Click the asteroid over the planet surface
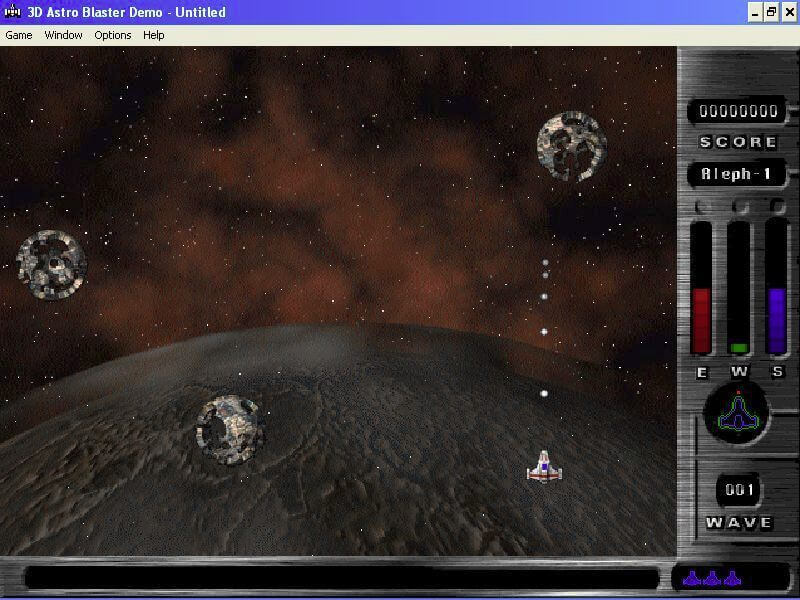Viewport: 800px width, 600px height. click(x=229, y=430)
